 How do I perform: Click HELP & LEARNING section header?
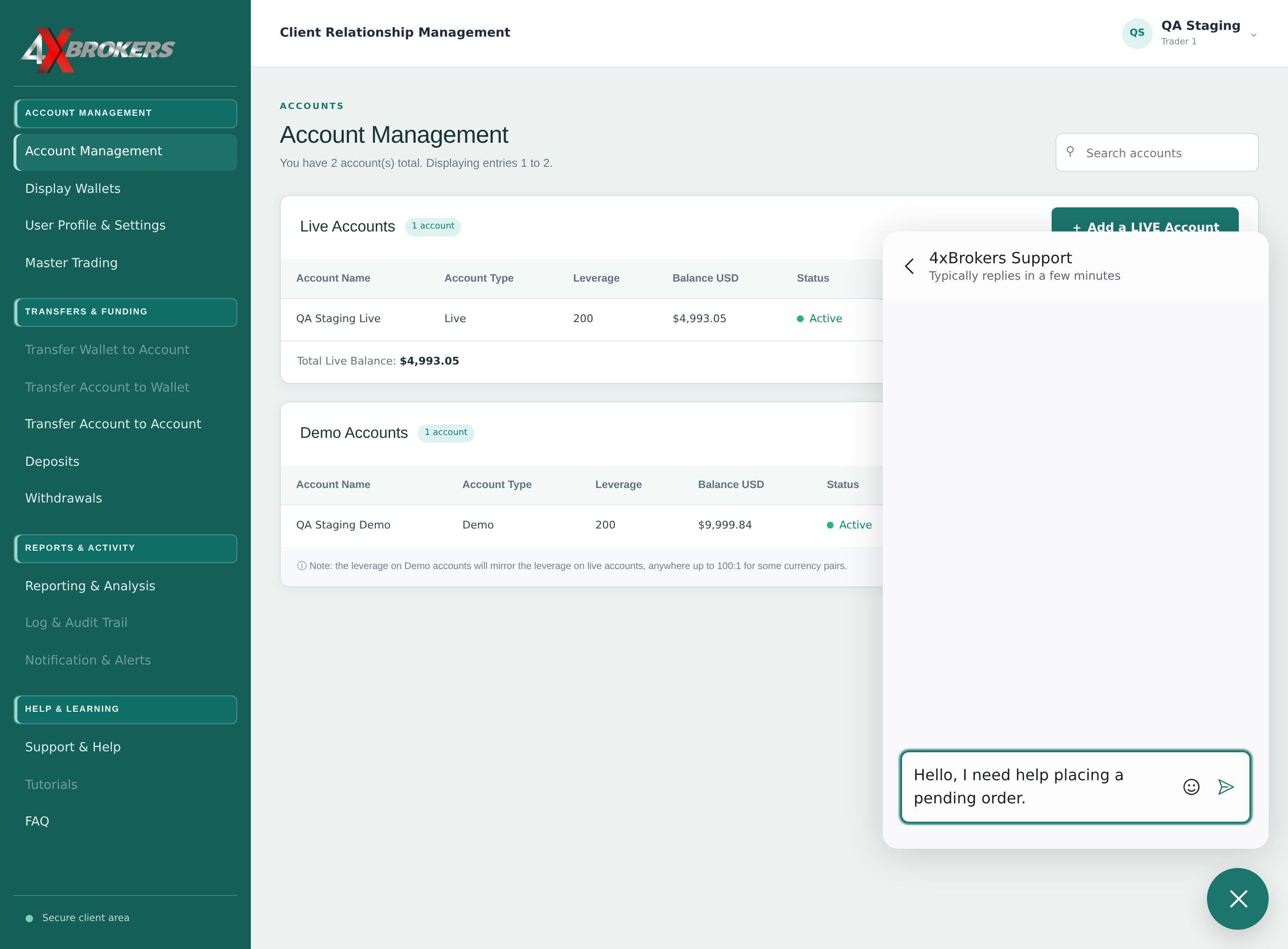click(x=125, y=709)
